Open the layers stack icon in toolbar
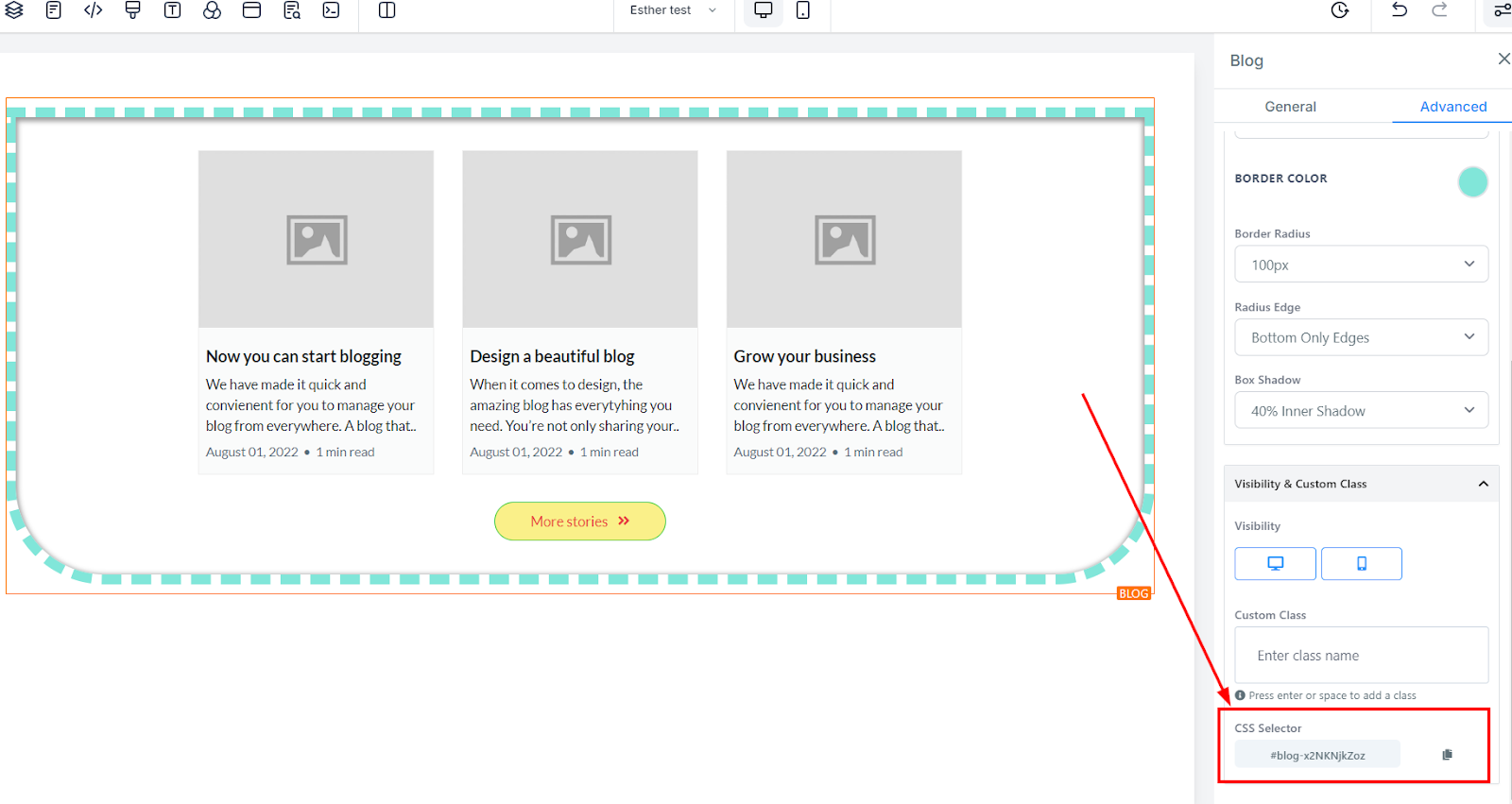Image resolution: width=1512 pixels, height=804 pixels. click(14, 10)
